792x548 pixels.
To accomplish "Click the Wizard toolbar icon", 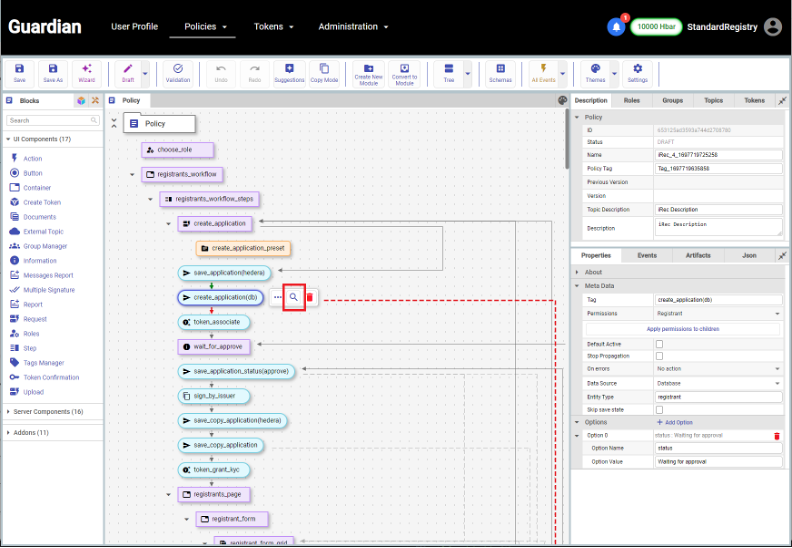I will pyautogui.click(x=86, y=72).
